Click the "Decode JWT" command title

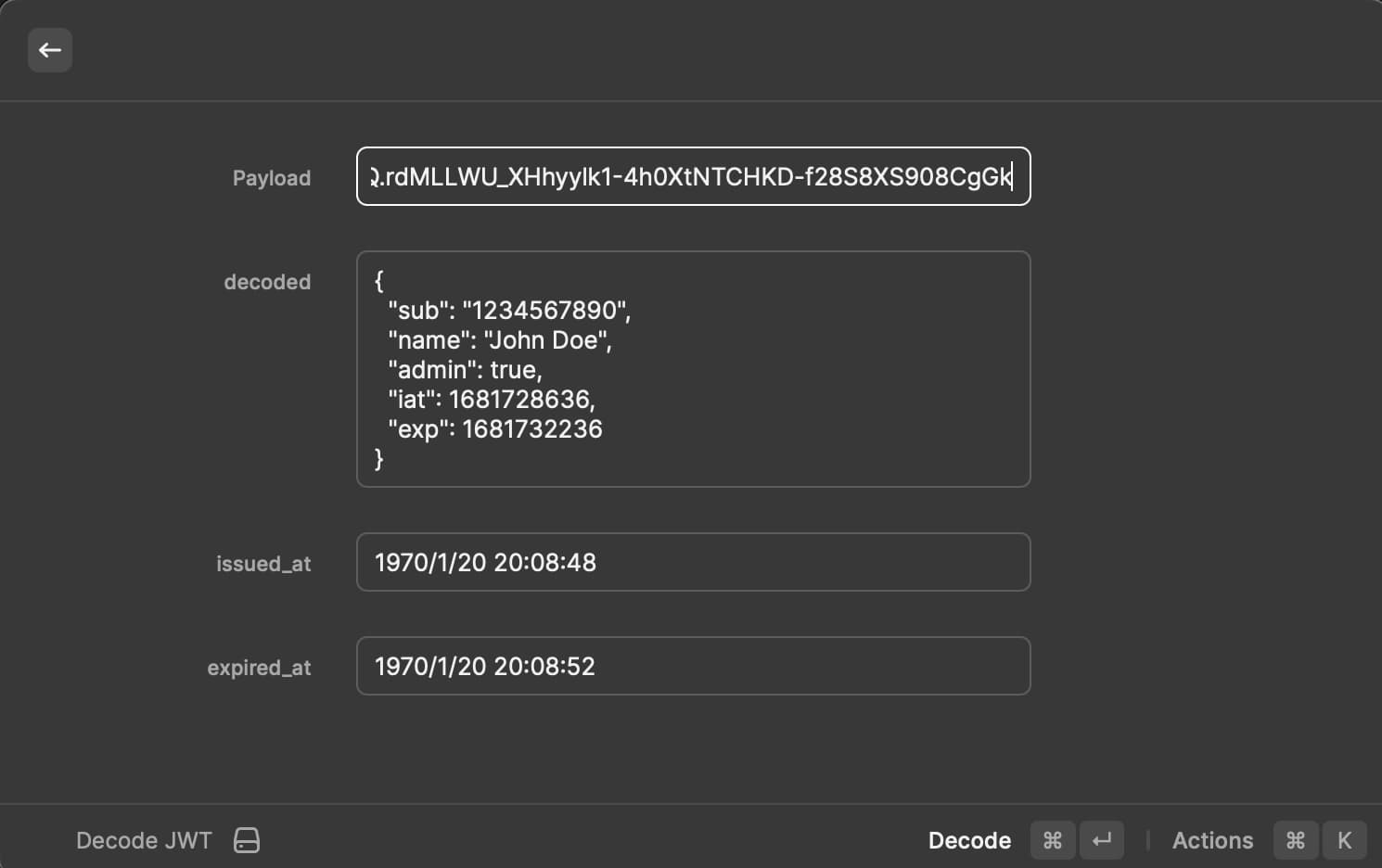coord(144,840)
